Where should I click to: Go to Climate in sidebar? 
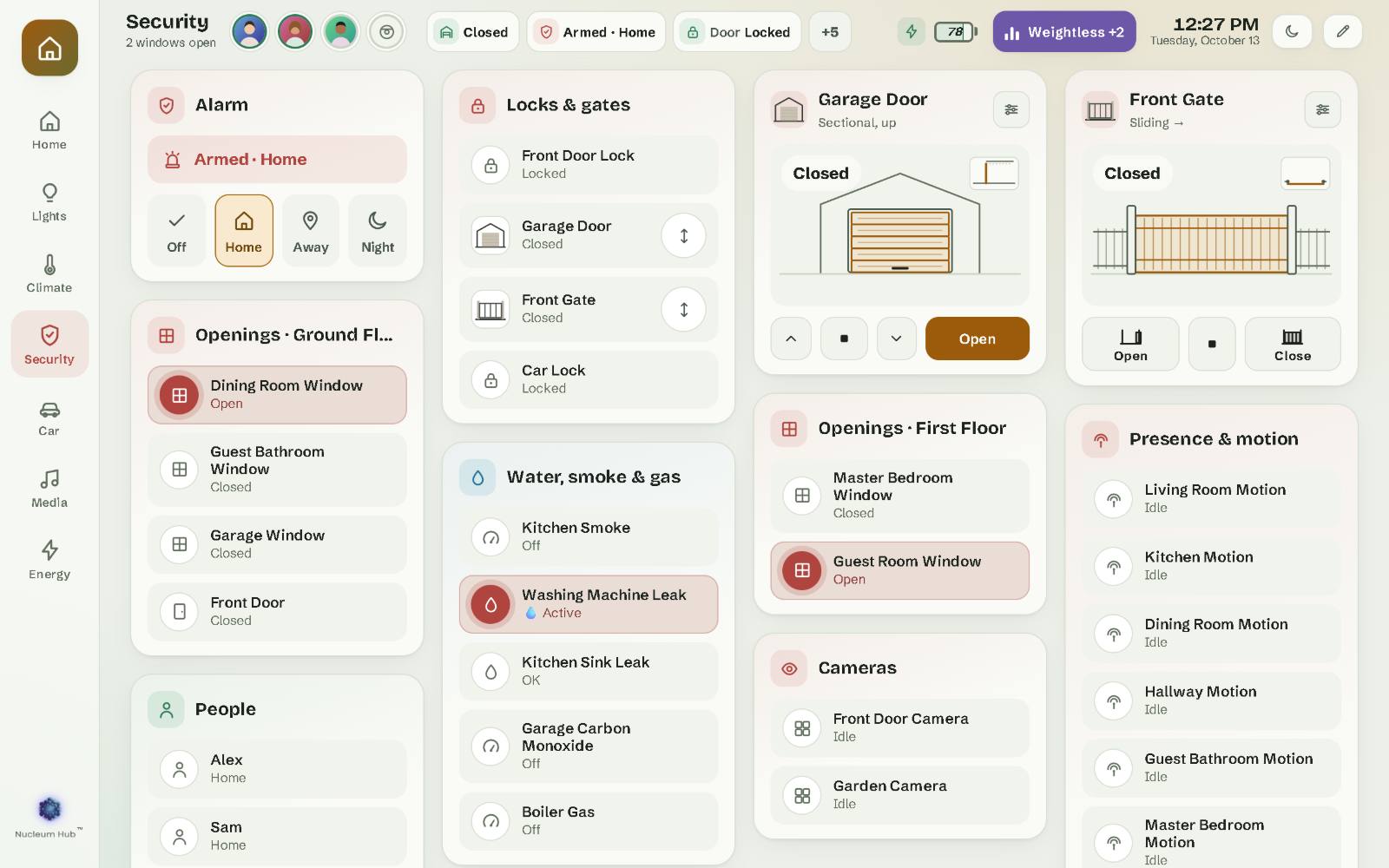tap(49, 273)
